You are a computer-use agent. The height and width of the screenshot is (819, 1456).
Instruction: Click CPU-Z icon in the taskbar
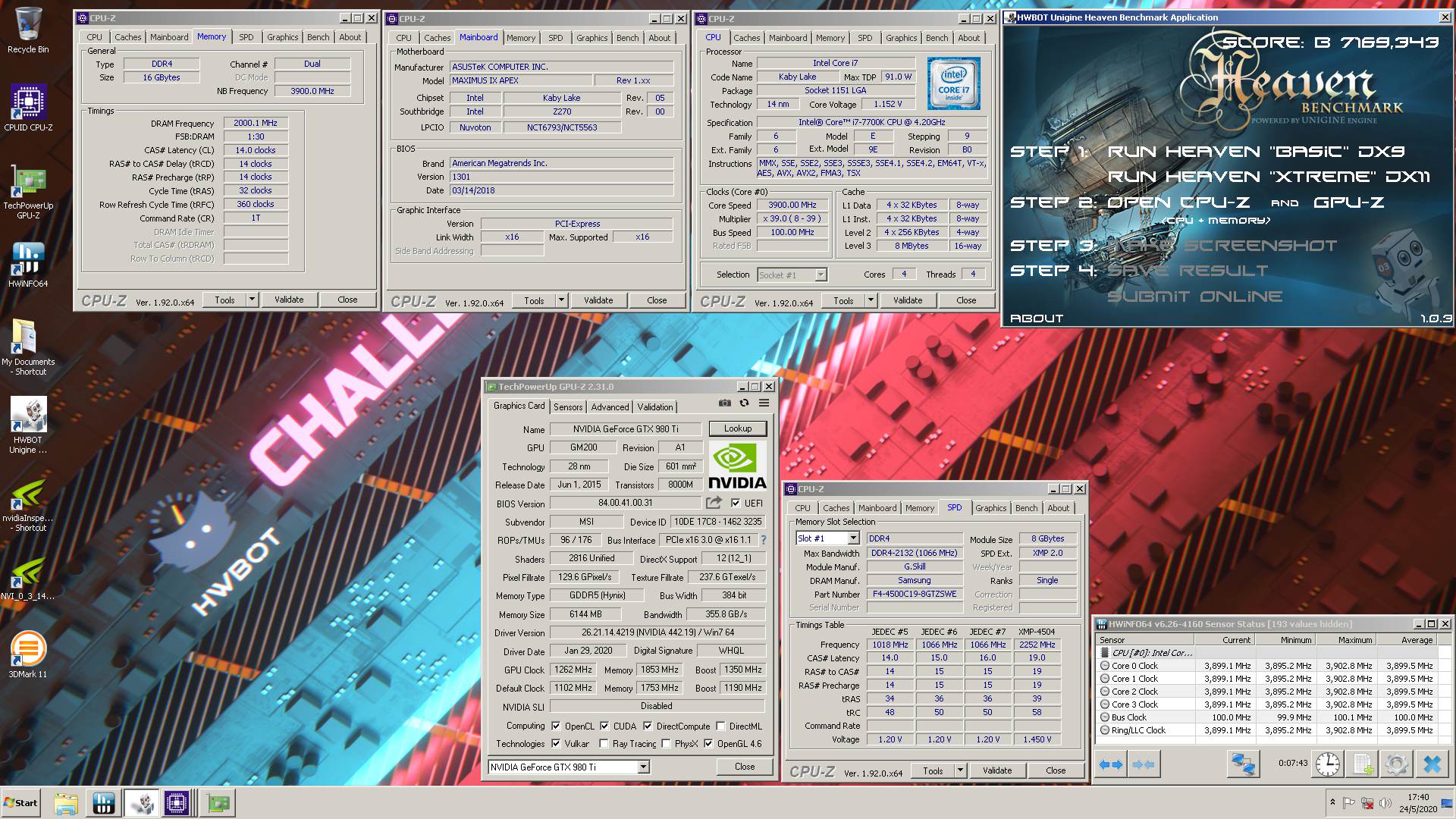tap(177, 802)
